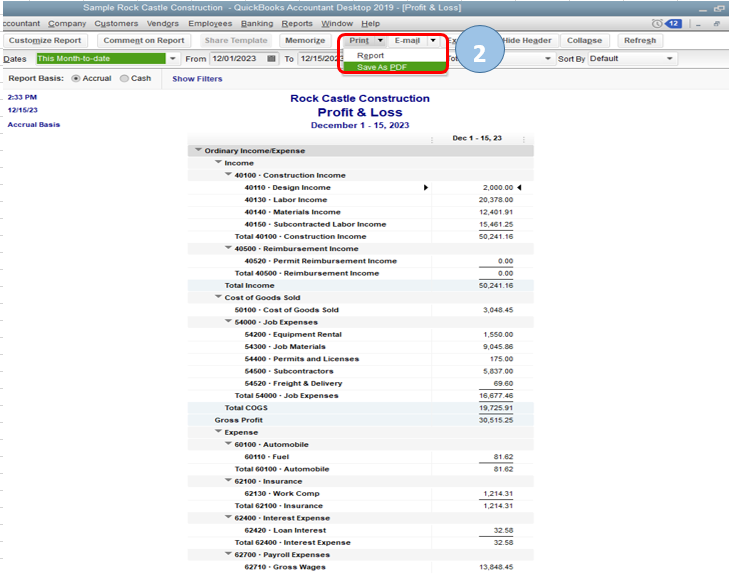729x574 pixels.
Task: Choose Save As PDF from Print dropdown
Action: coord(394,67)
